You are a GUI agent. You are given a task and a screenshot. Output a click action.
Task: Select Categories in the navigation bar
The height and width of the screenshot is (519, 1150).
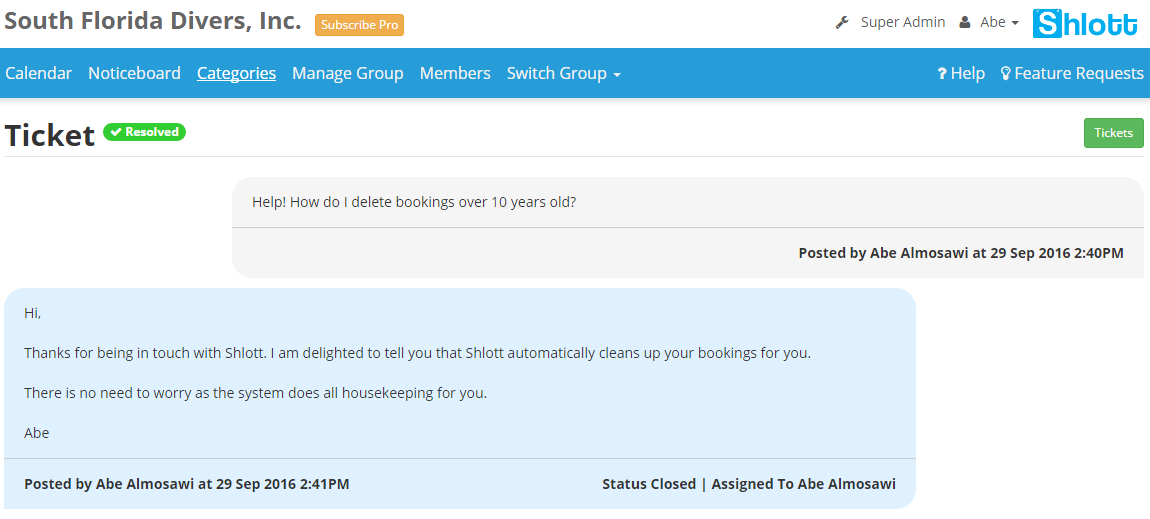[x=236, y=74]
